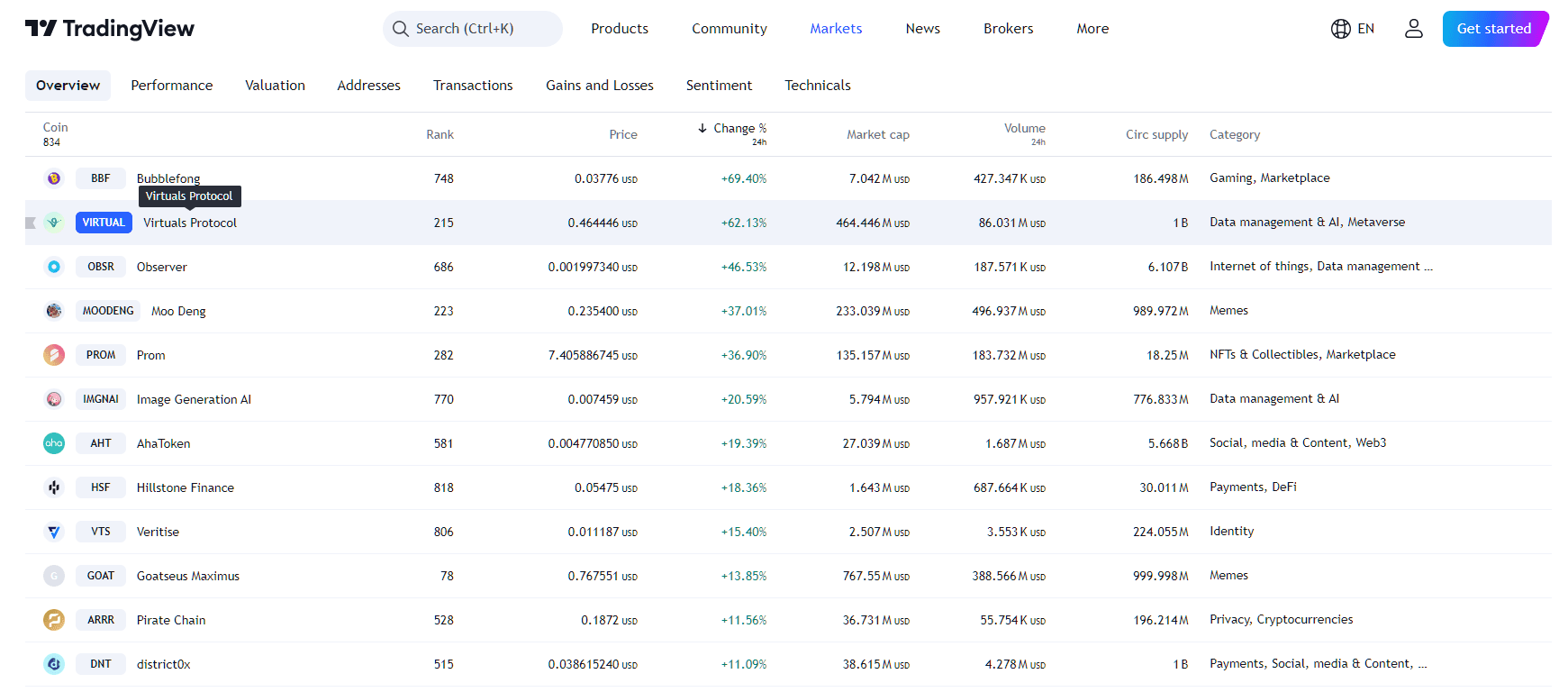Toggle the flag on Virtuals Protocol row
The image size is (1568, 692).
pyautogui.click(x=31, y=223)
